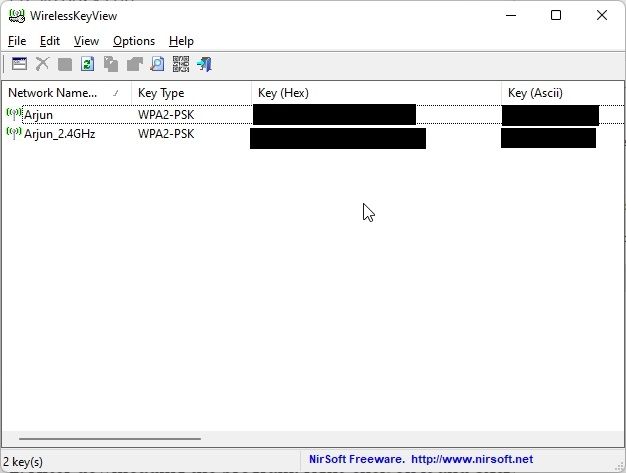Click the horizontal scrollbar at the bottom
This screenshot has height=473, width=626.
click(x=110, y=438)
